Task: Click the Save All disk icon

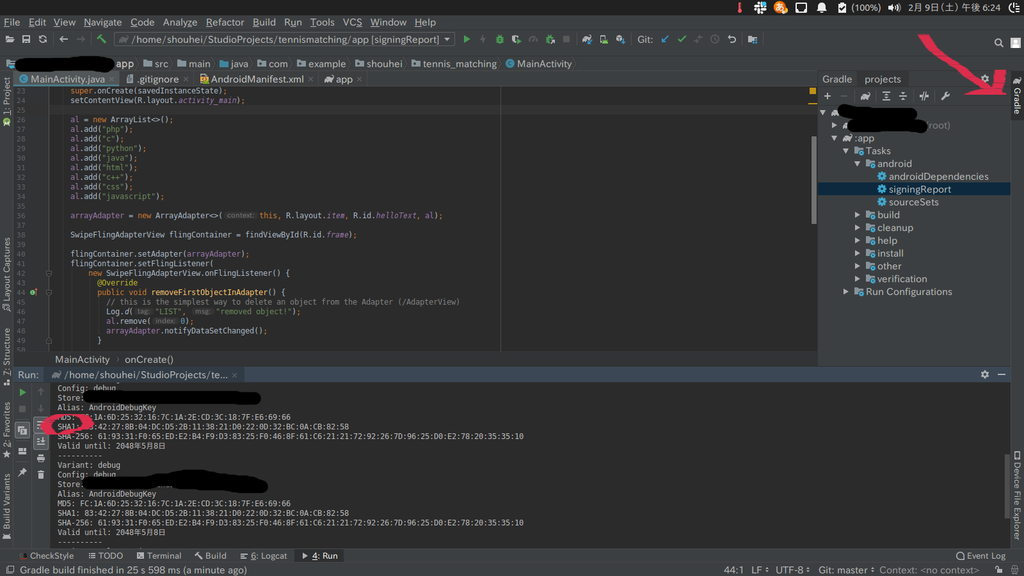Action: tap(26, 39)
